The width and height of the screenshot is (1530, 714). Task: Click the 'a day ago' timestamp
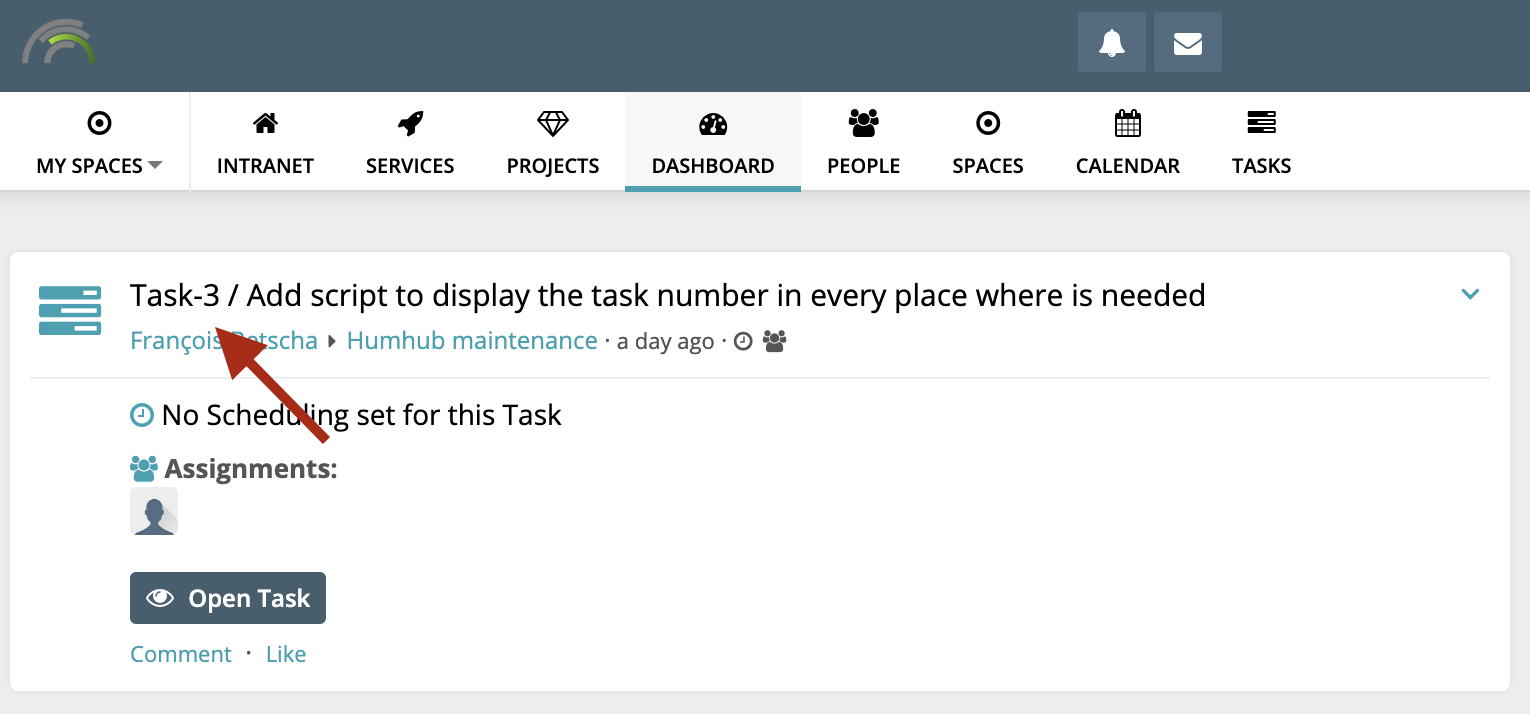coord(665,342)
